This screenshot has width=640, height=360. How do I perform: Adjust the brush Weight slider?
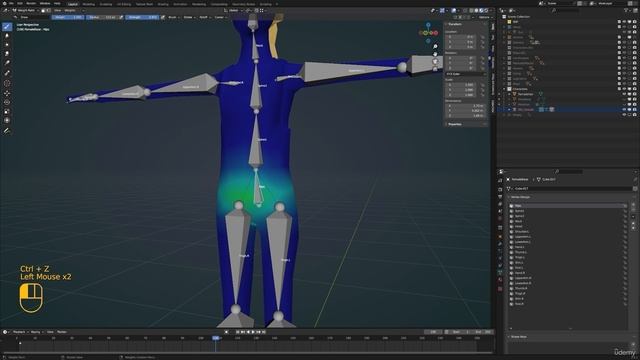click(68, 17)
